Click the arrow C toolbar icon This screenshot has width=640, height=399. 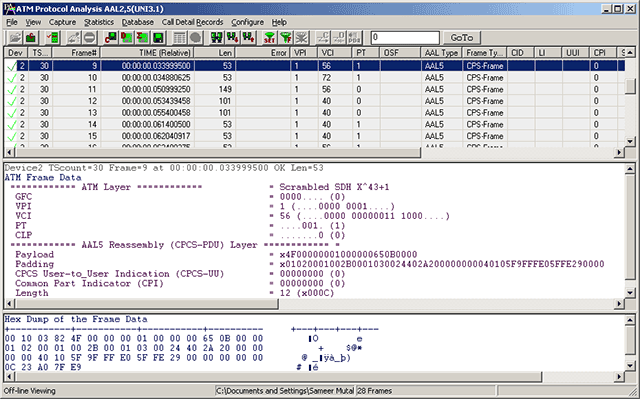coord(323,38)
